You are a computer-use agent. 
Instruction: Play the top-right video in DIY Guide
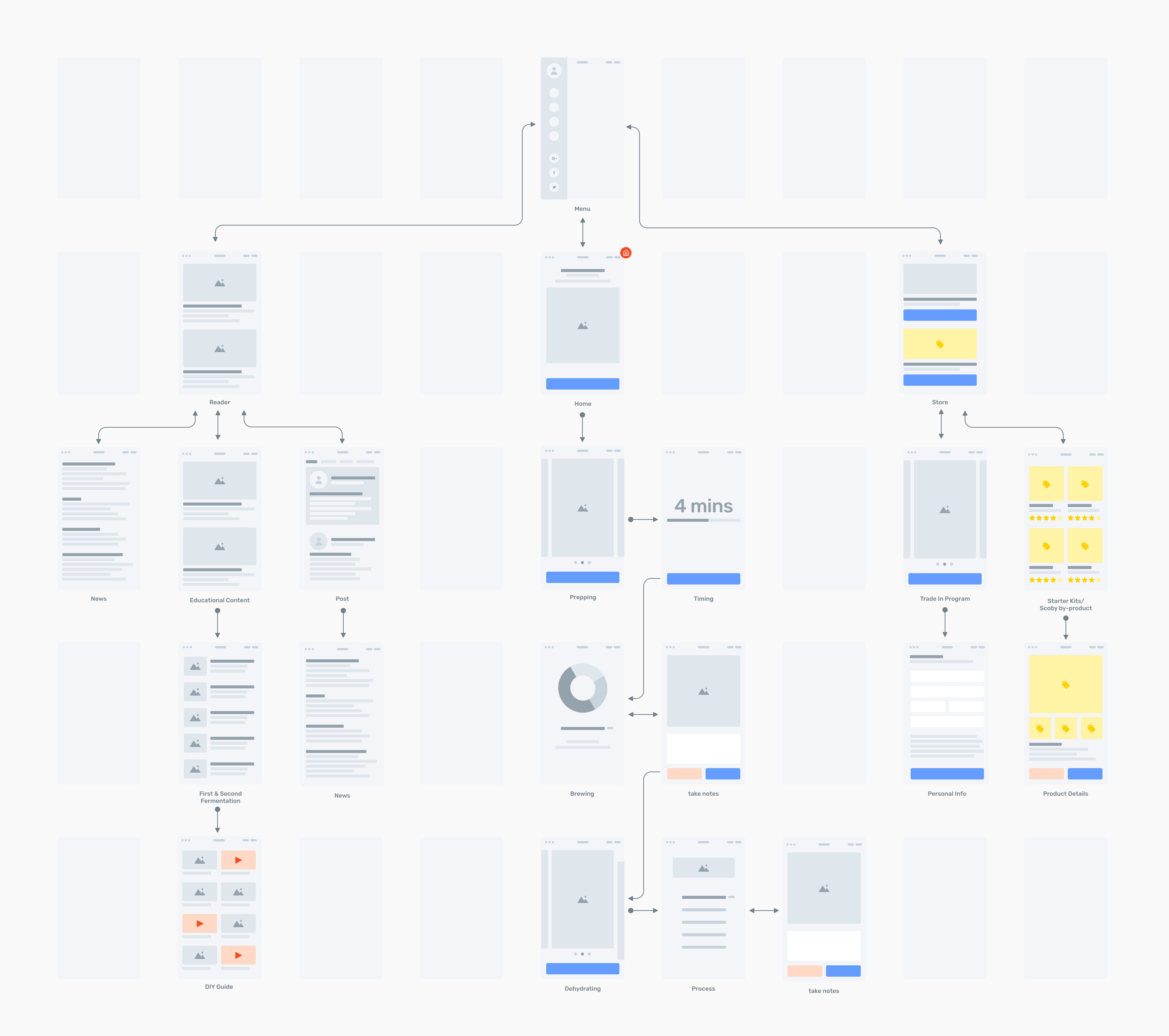click(238, 860)
